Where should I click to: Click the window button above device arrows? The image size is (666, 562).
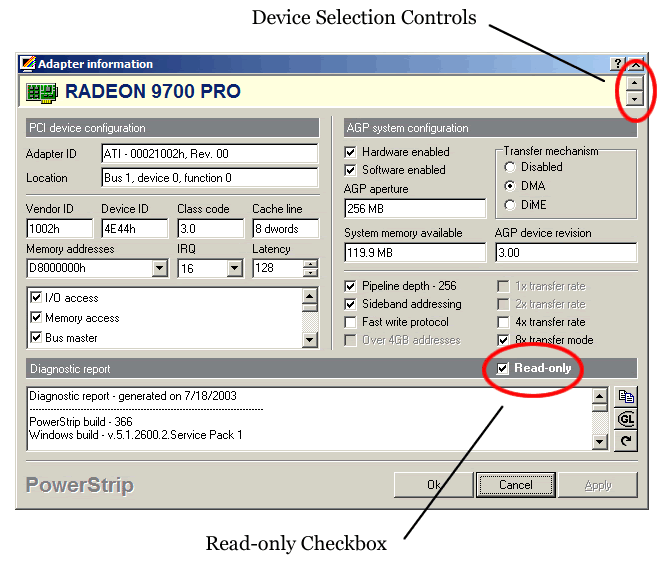(635, 64)
